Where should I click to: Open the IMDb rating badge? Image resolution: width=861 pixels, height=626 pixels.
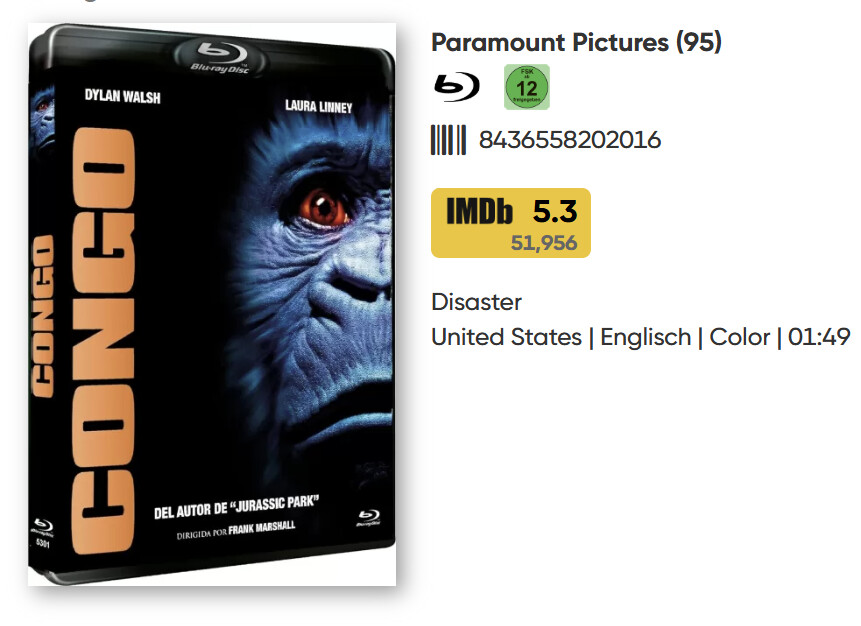point(511,223)
